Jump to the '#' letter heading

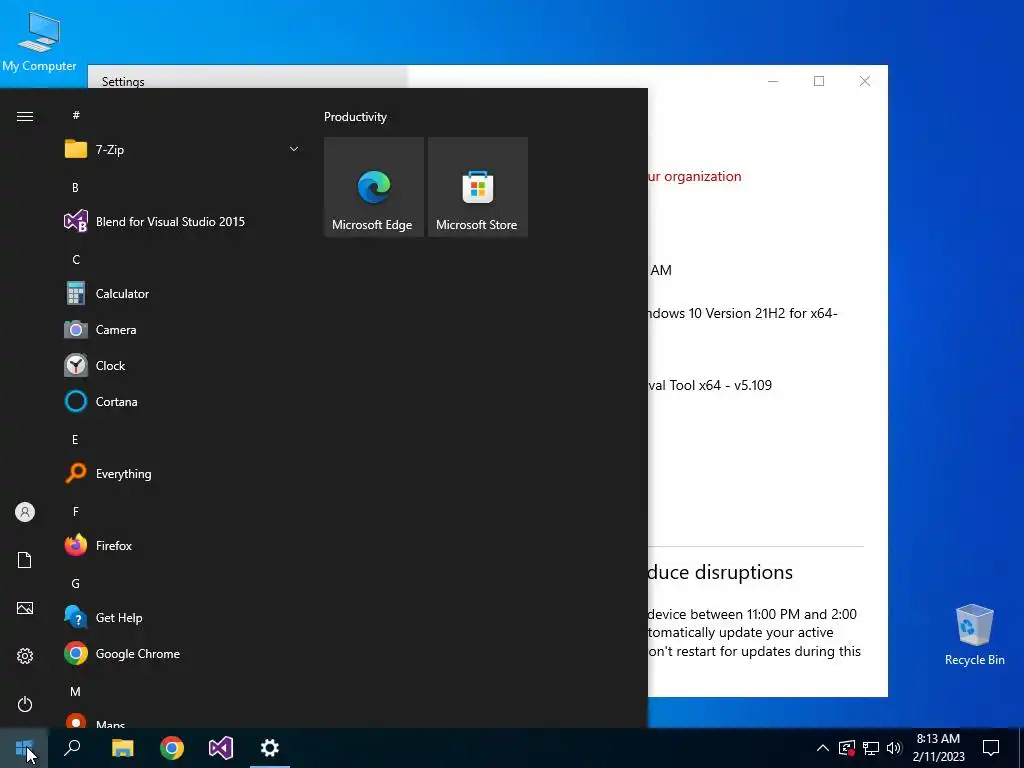click(76, 115)
